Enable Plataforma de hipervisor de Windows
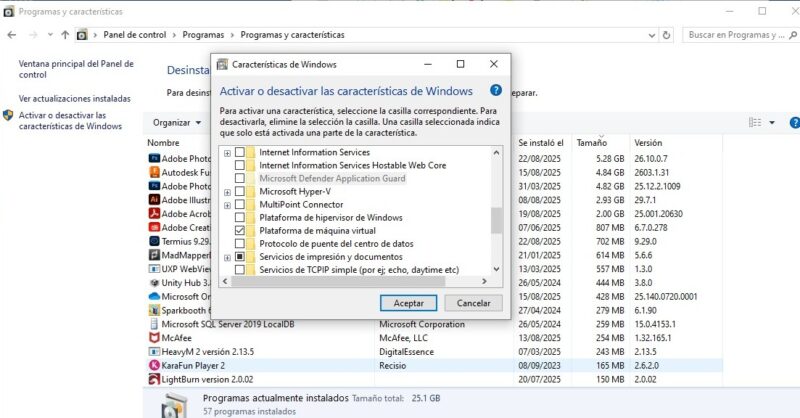 pos(239,218)
